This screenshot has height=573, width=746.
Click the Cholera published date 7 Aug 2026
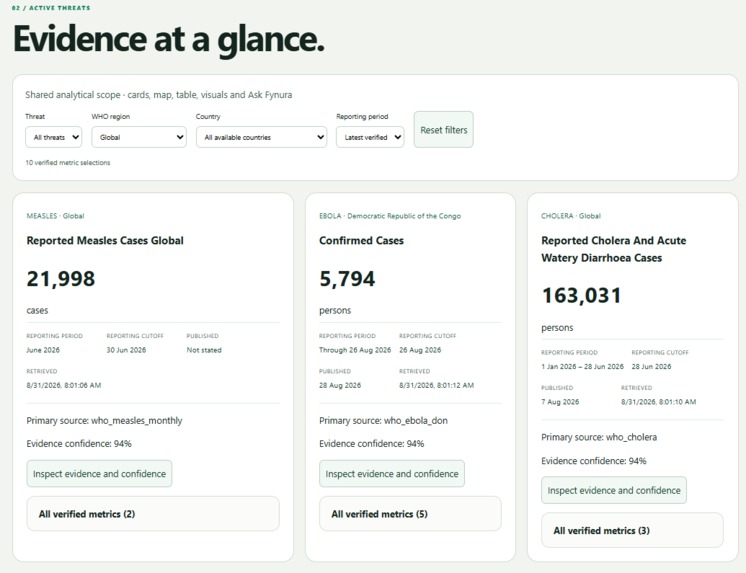tap(560, 402)
